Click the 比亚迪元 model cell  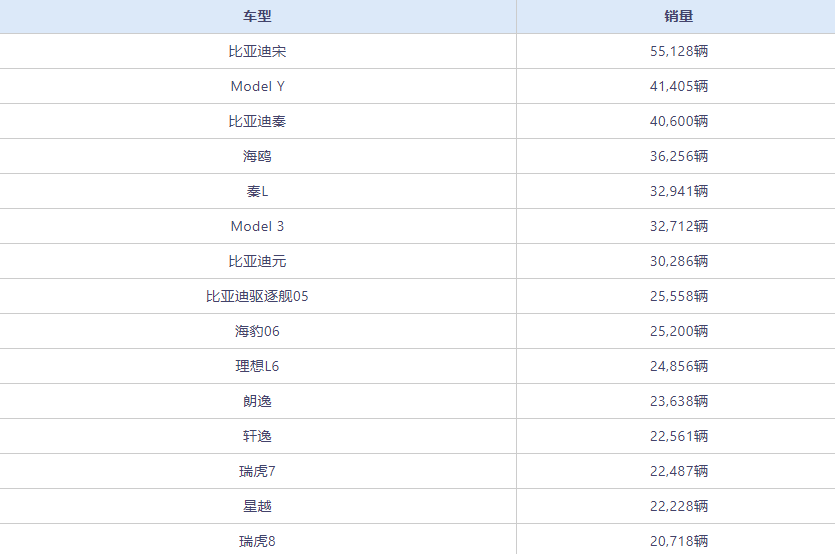pos(257,262)
